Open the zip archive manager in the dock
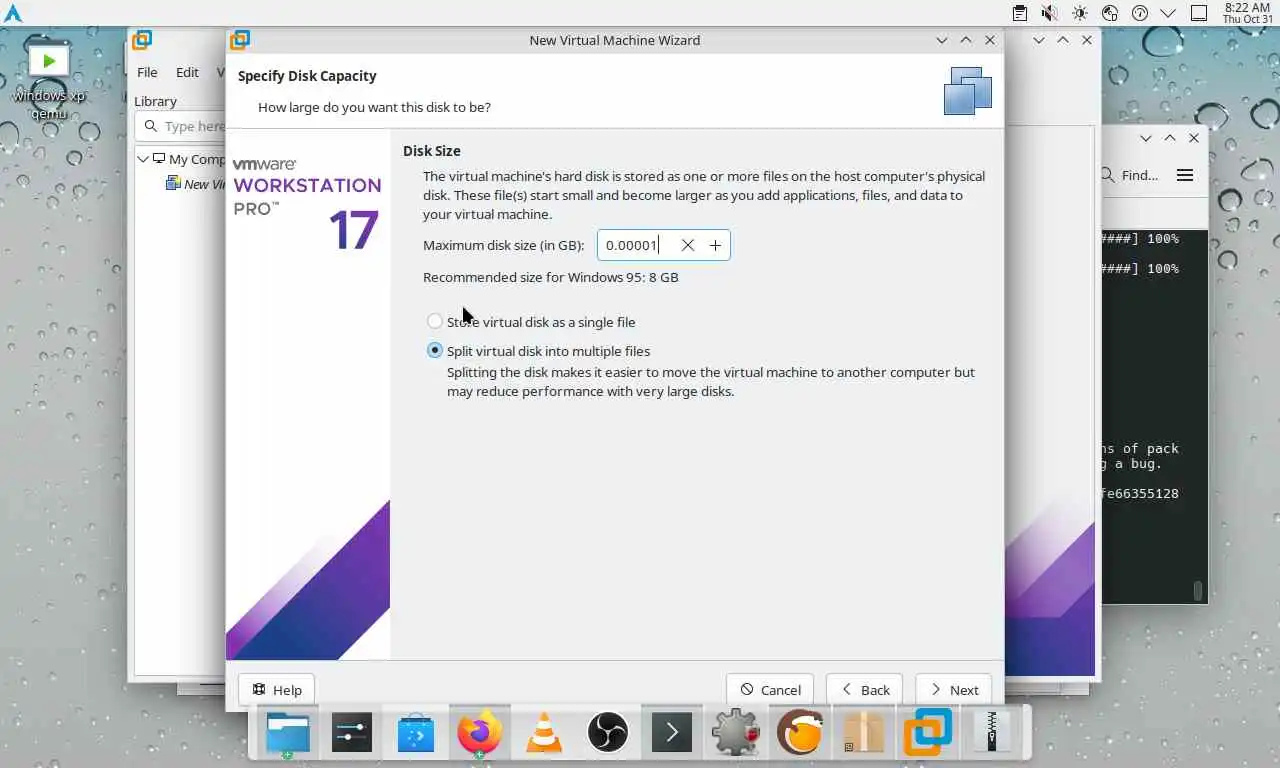1280x768 pixels. tap(992, 733)
